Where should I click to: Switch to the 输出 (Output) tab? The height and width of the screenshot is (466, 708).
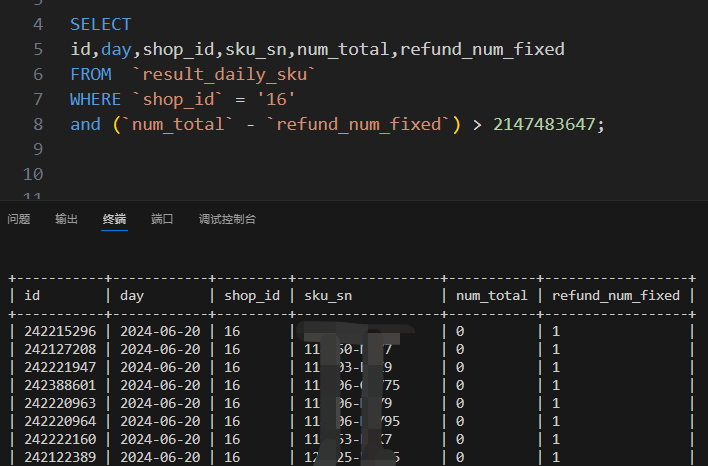66,219
